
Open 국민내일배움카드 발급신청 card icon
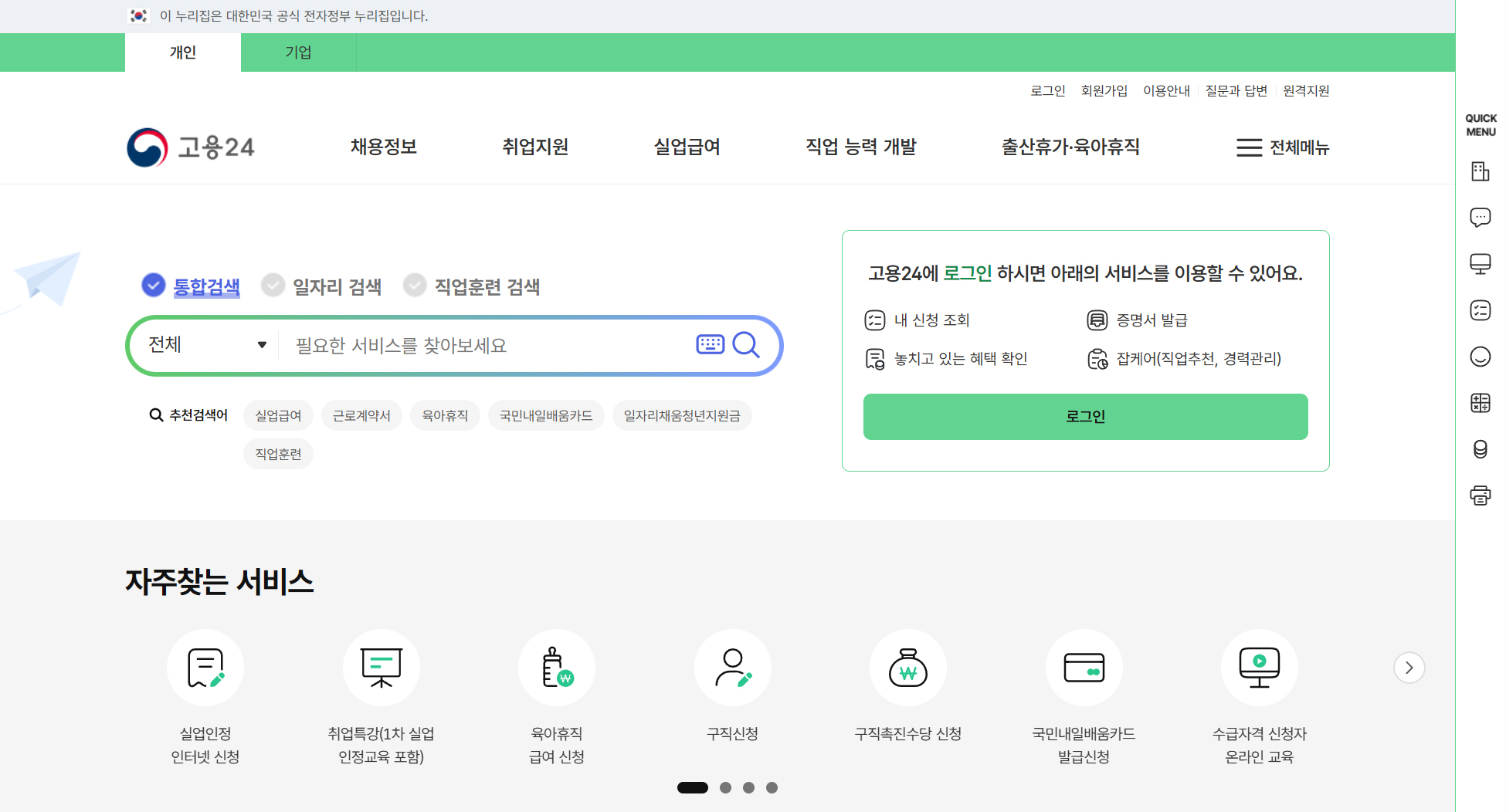tap(1084, 668)
